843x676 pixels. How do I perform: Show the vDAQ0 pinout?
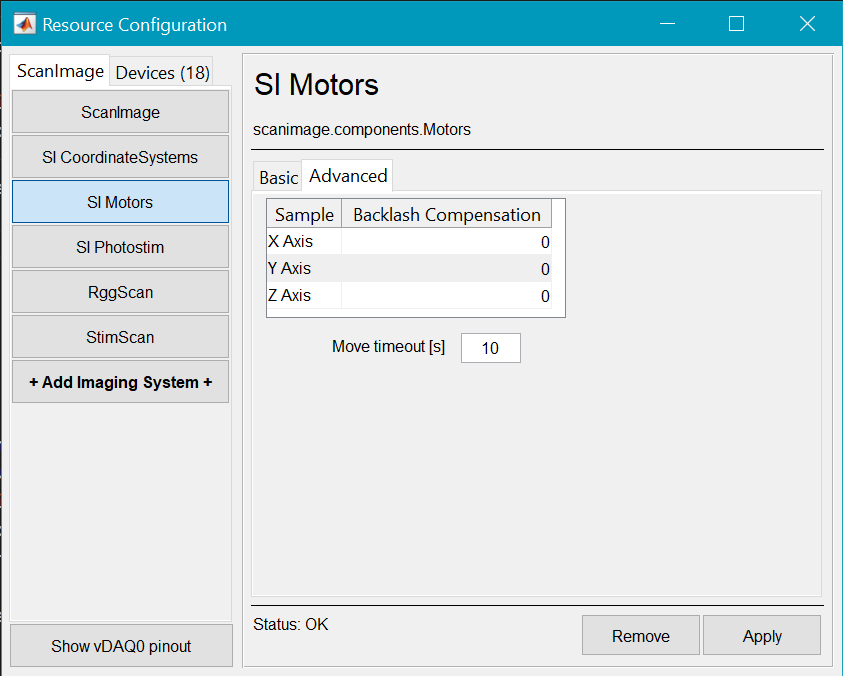click(120, 645)
